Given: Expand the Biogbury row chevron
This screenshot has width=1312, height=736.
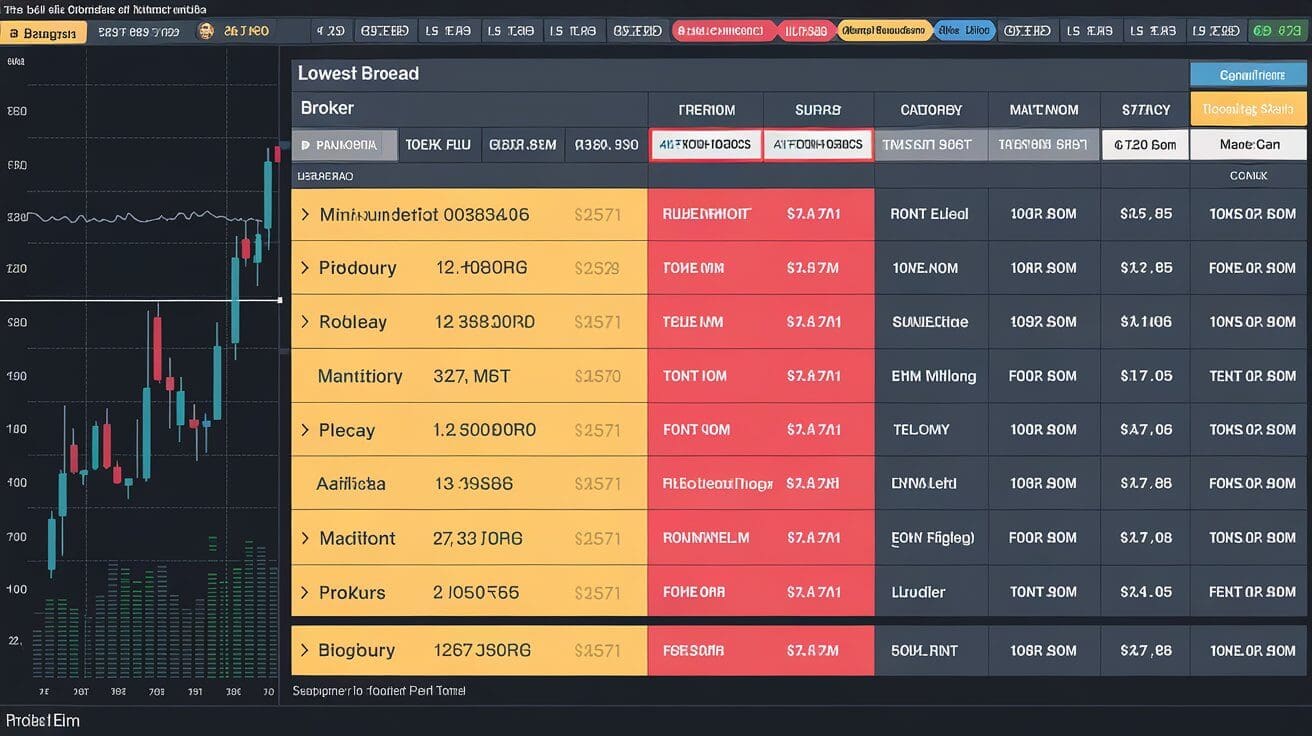Looking at the screenshot, I should click(x=305, y=650).
